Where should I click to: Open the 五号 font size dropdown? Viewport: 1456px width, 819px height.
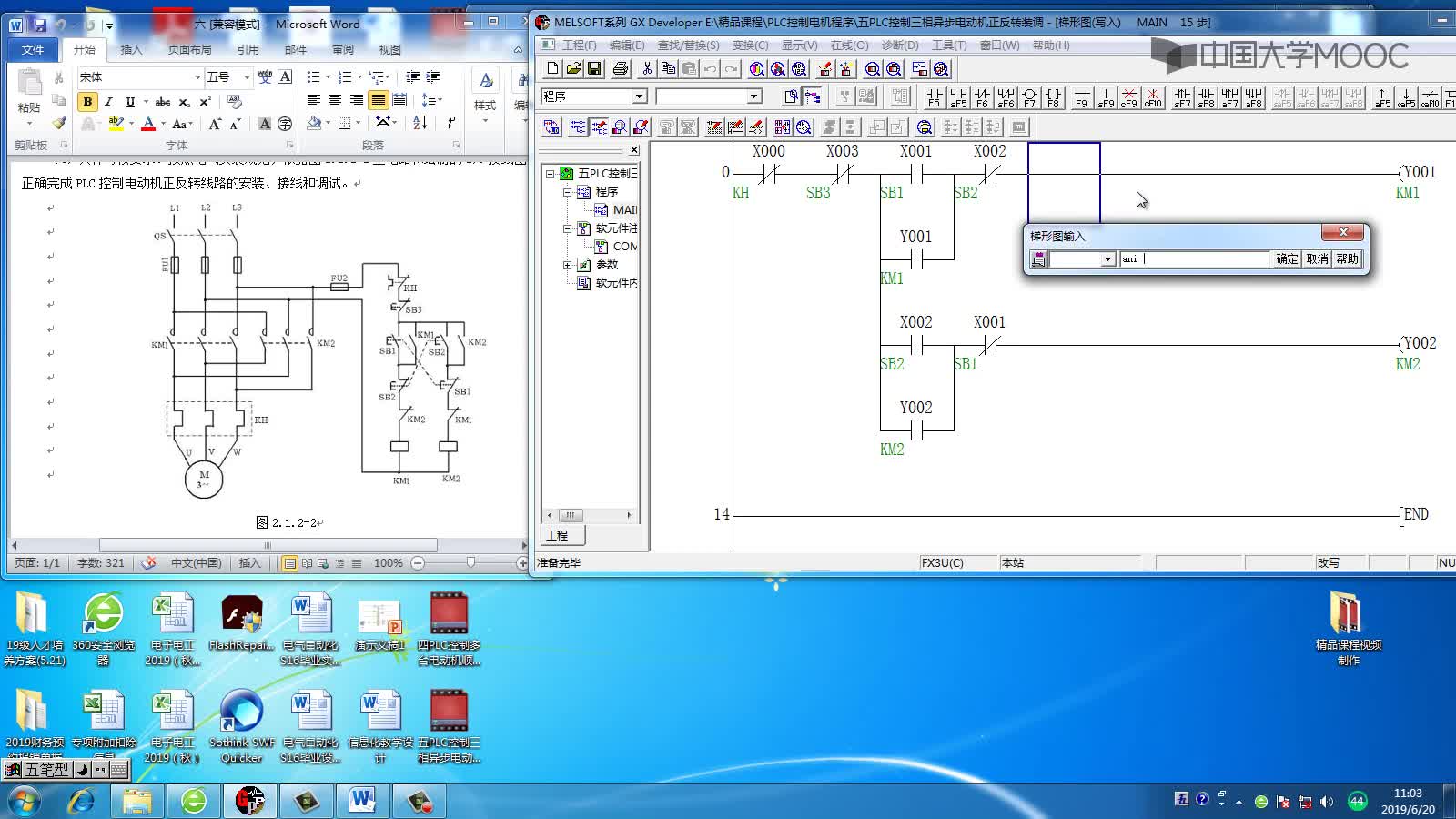tap(247, 77)
